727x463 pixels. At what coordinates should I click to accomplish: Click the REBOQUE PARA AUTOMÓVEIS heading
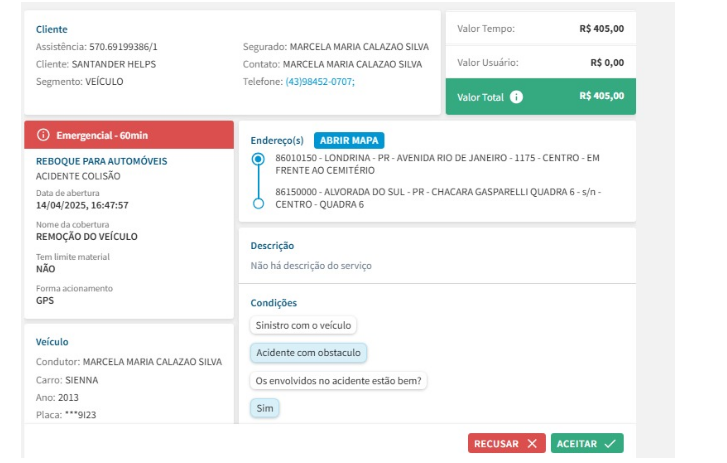(102, 161)
